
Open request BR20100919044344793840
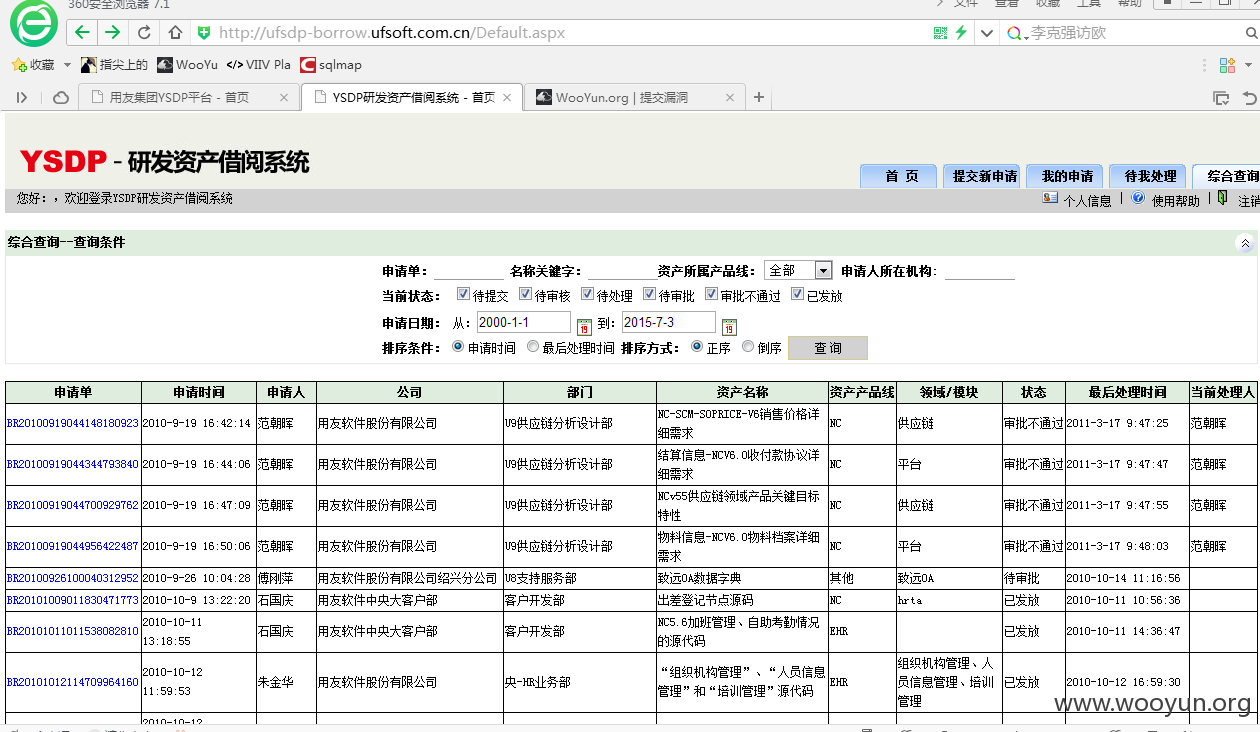72,465
